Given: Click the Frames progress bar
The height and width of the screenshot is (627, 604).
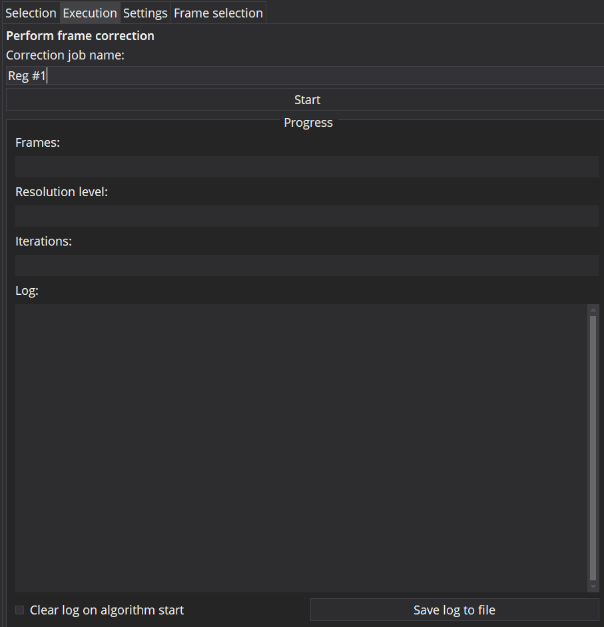Looking at the screenshot, I should point(307,166).
